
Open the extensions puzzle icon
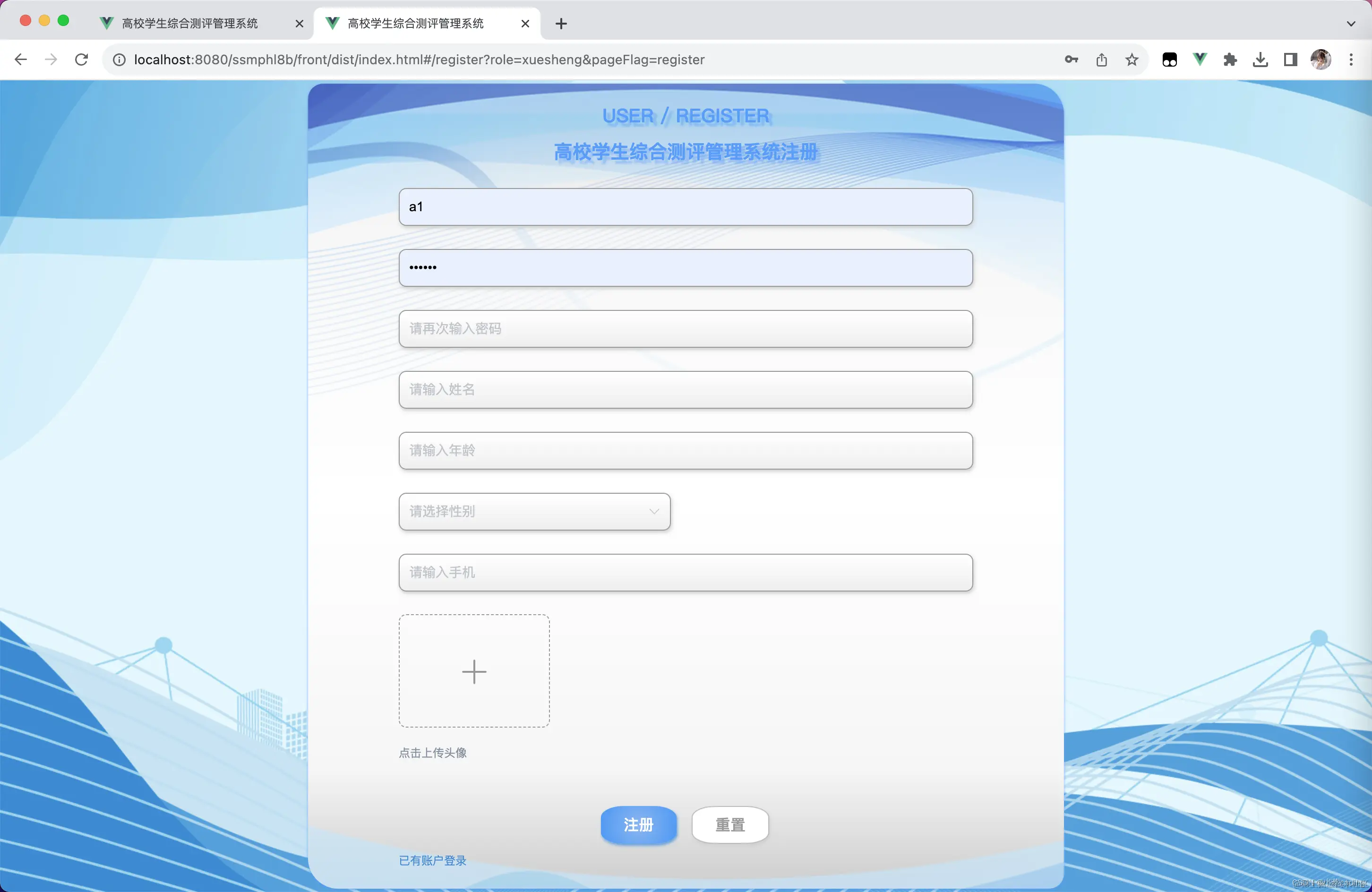click(1230, 60)
